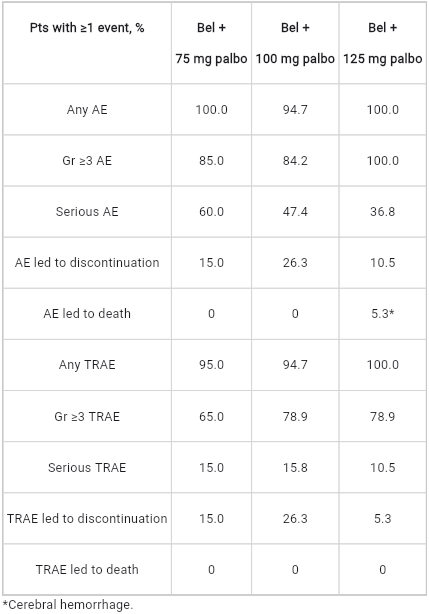This screenshot has height=614, width=429.
Task: Click the 'TRAE led to death' label
Action: tap(87, 569)
